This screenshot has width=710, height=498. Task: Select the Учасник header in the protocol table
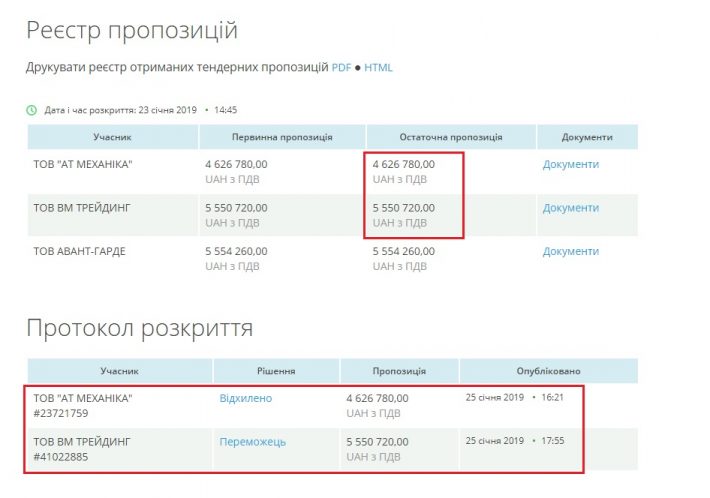[120, 371]
